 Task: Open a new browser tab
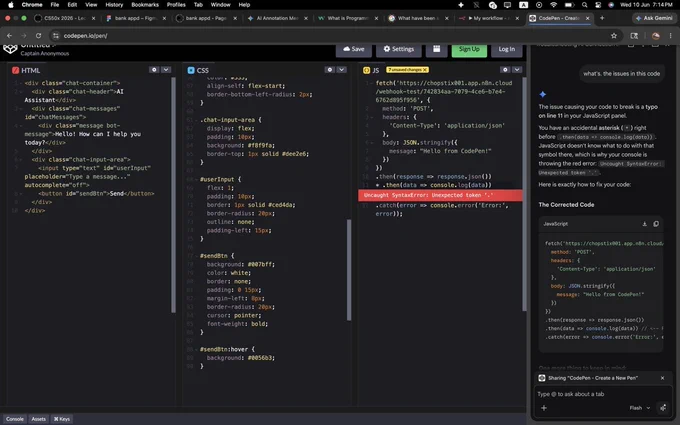tap(602, 18)
